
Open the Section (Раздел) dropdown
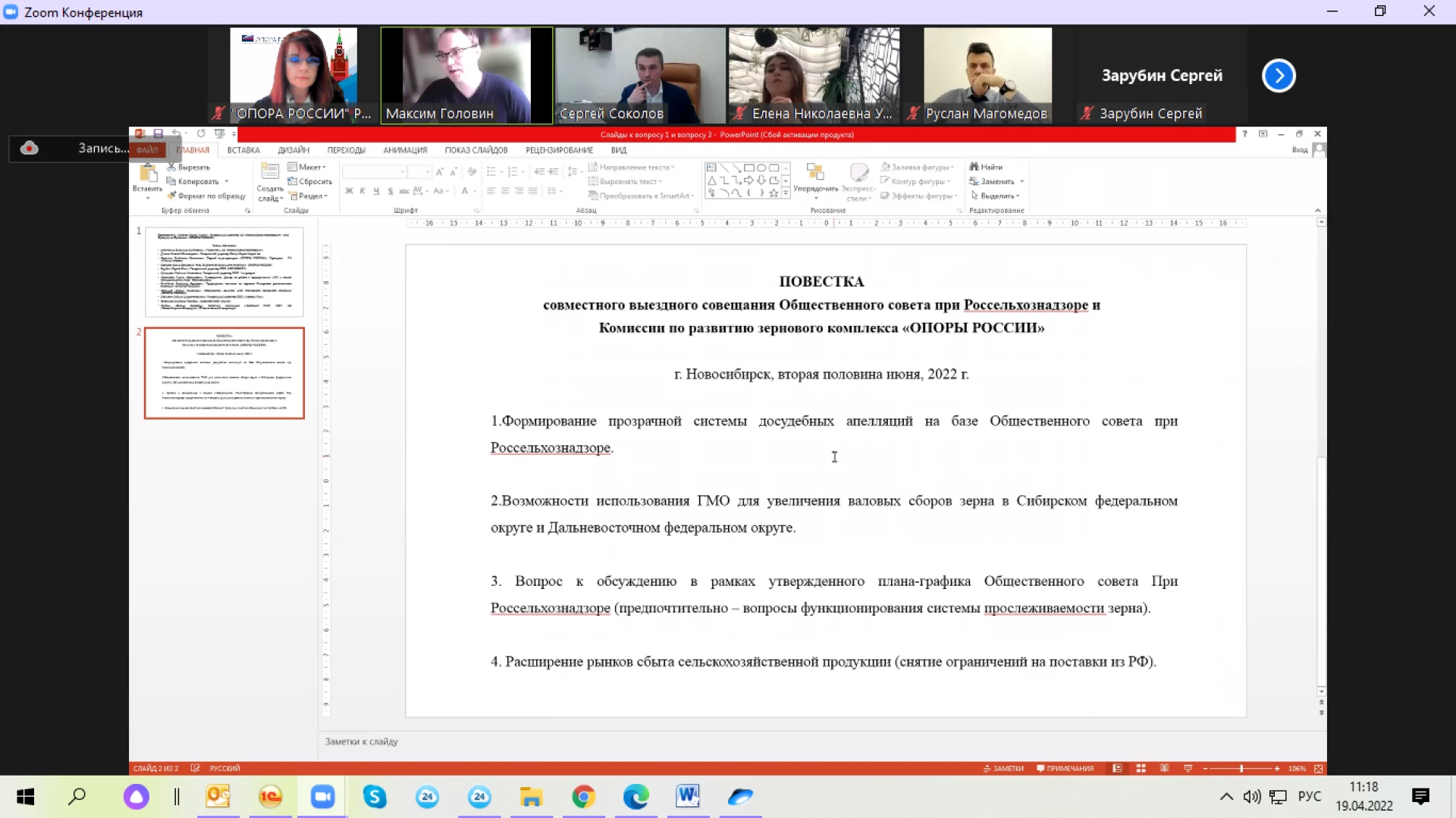click(x=309, y=196)
